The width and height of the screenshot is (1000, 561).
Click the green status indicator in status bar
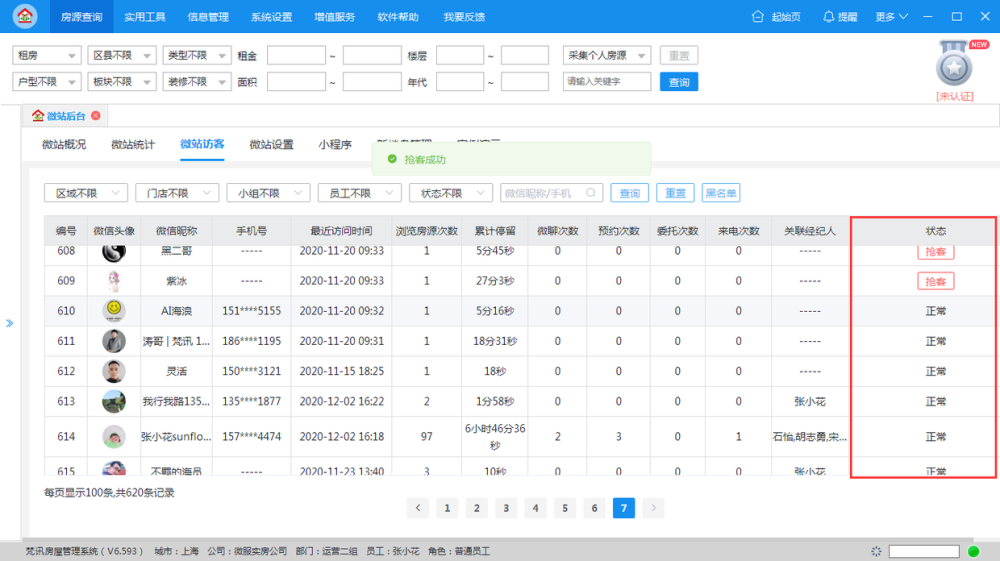(973, 551)
